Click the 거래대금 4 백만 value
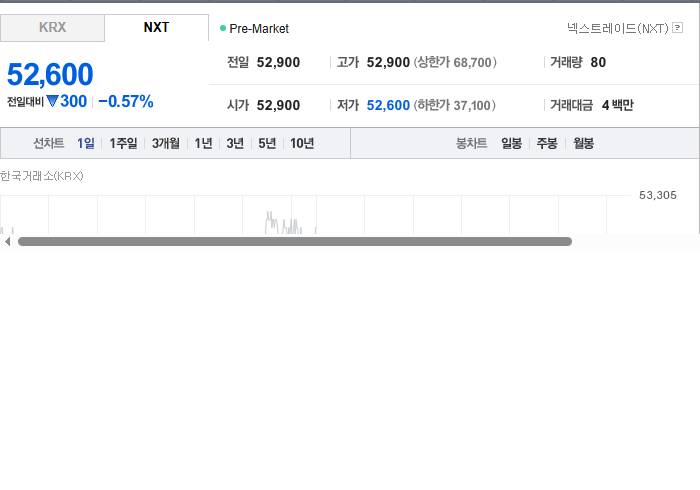The width and height of the screenshot is (700, 490). click(x=617, y=105)
